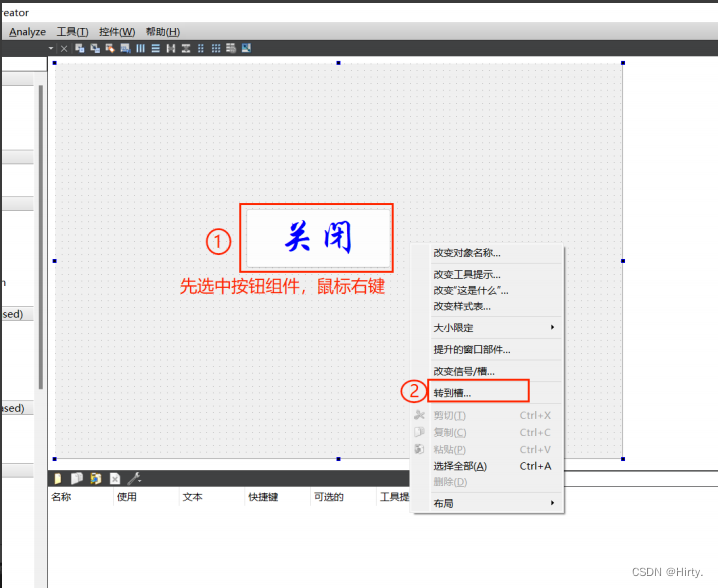Select the 关闭 push button on form
The image size is (718, 588).
[318, 238]
